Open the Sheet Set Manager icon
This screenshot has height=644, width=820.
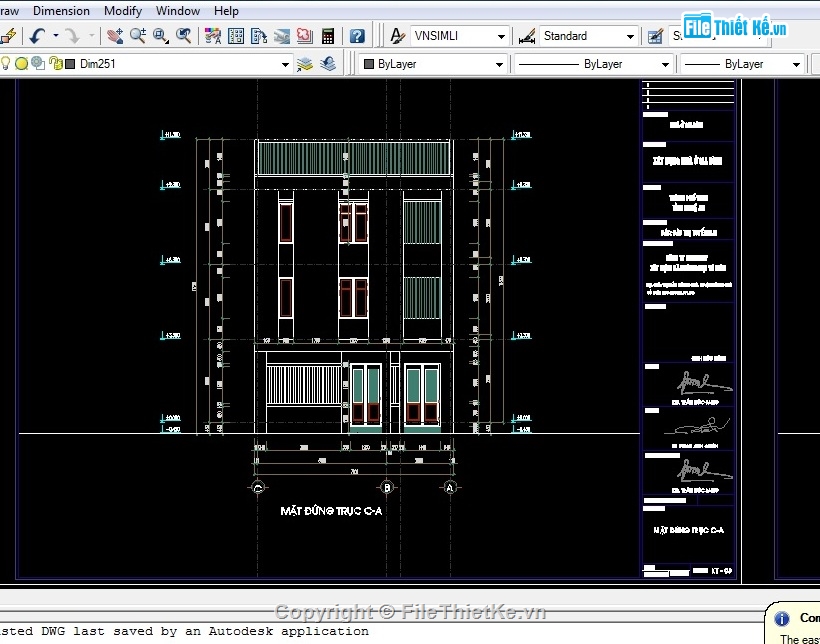tap(282, 36)
